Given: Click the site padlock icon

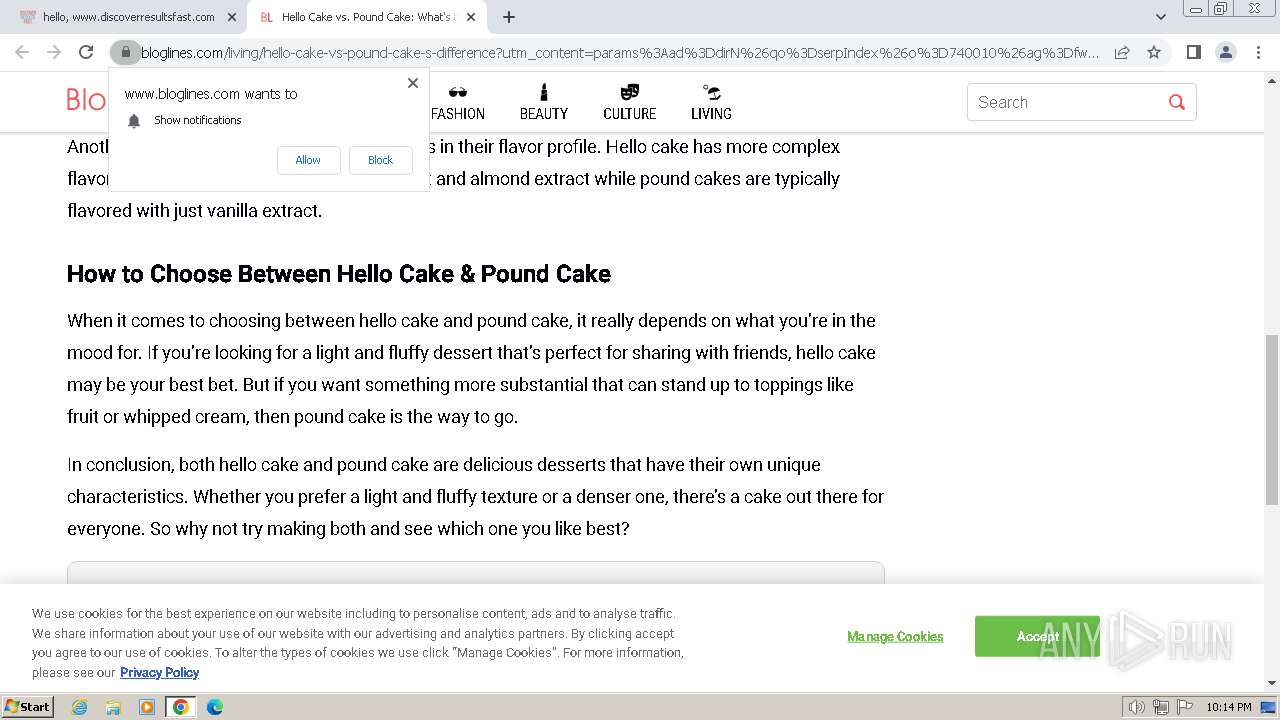Looking at the screenshot, I should (x=125, y=52).
